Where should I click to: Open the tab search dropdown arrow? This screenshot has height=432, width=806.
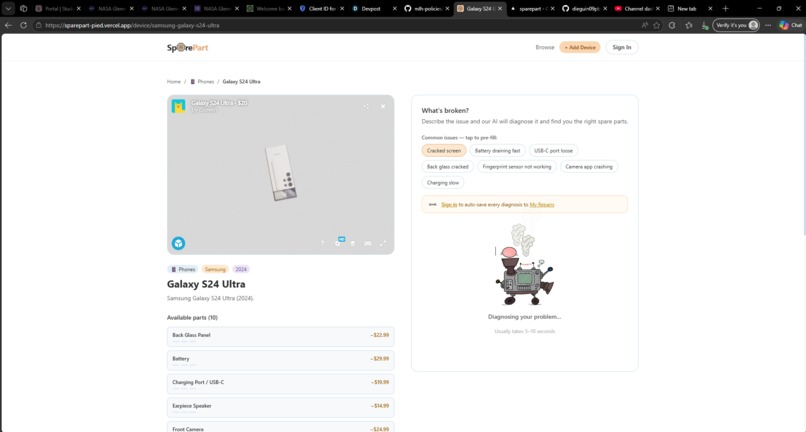(x=8, y=8)
